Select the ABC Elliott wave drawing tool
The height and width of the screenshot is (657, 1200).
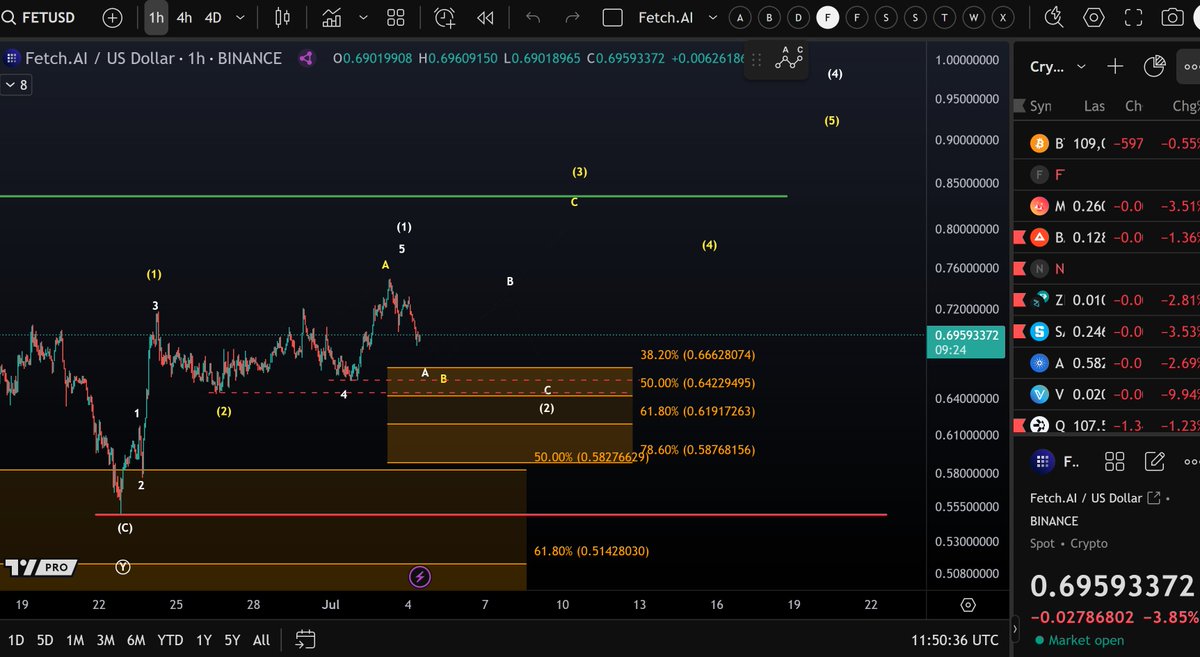pos(790,58)
